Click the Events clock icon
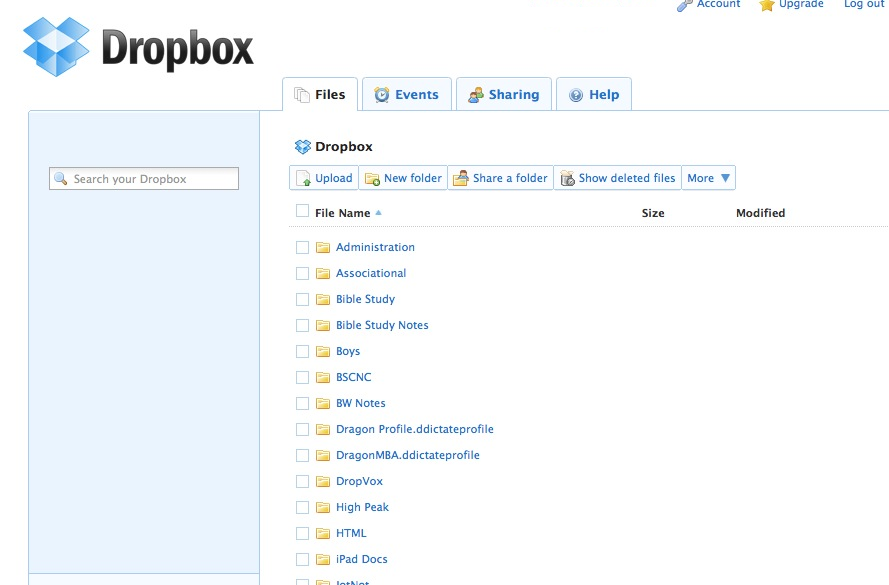889x585 pixels. point(382,95)
